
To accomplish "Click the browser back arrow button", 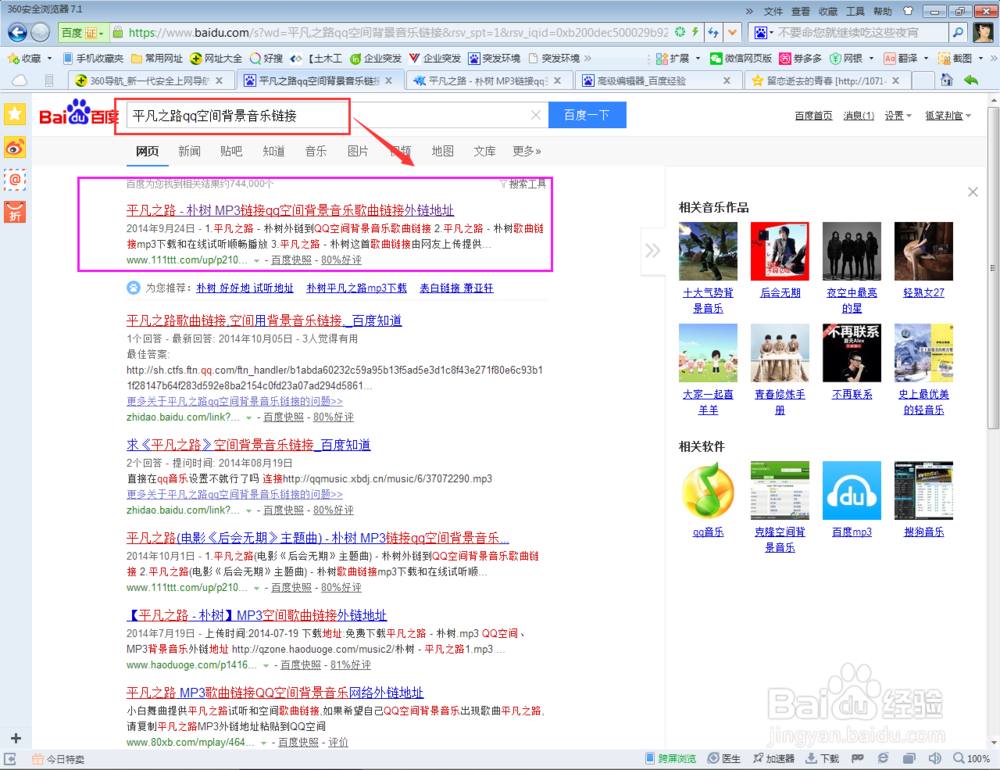I will pyautogui.click(x=17, y=32).
